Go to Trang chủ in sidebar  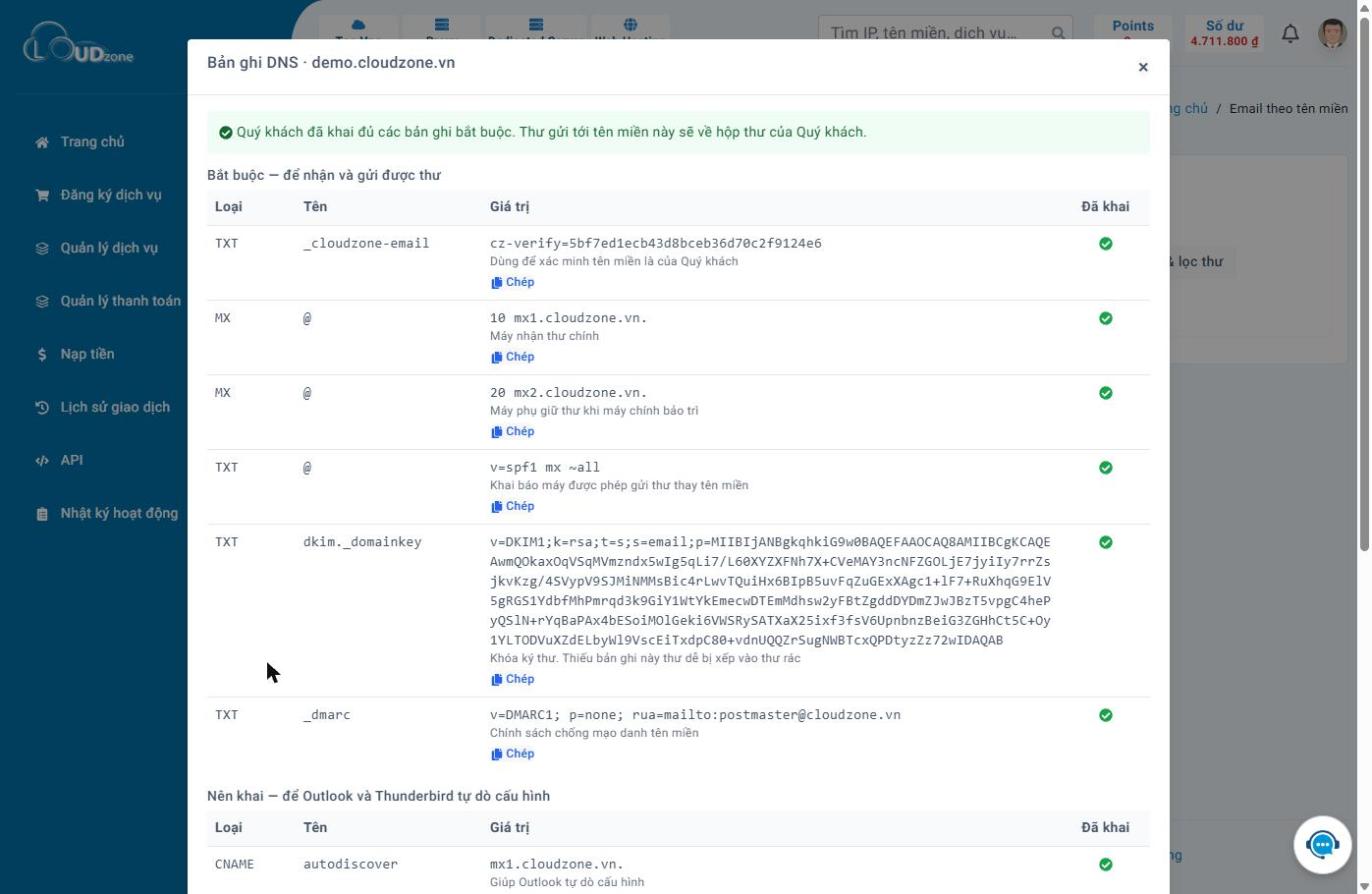pos(92,142)
